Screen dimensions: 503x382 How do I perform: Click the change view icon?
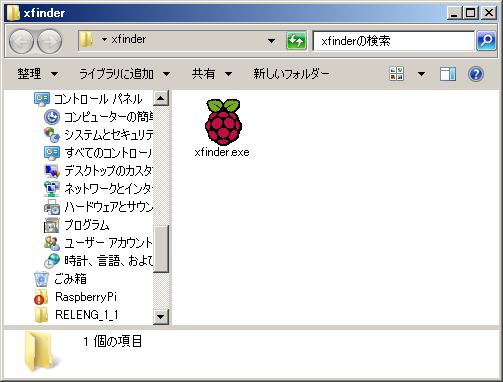(x=397, y=74)
